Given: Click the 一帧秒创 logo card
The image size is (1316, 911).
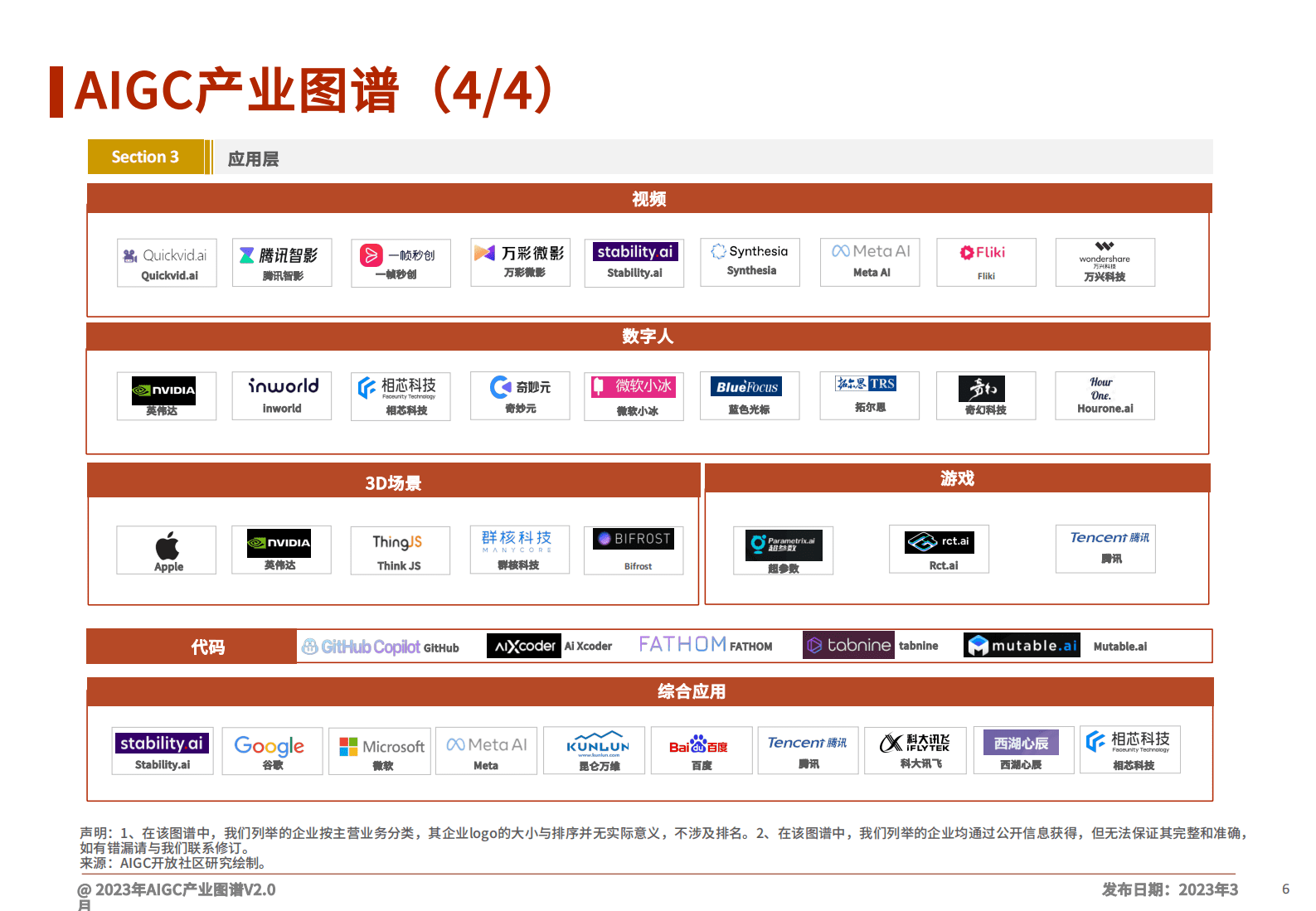Looking at the screenshot, I should 401,263.
